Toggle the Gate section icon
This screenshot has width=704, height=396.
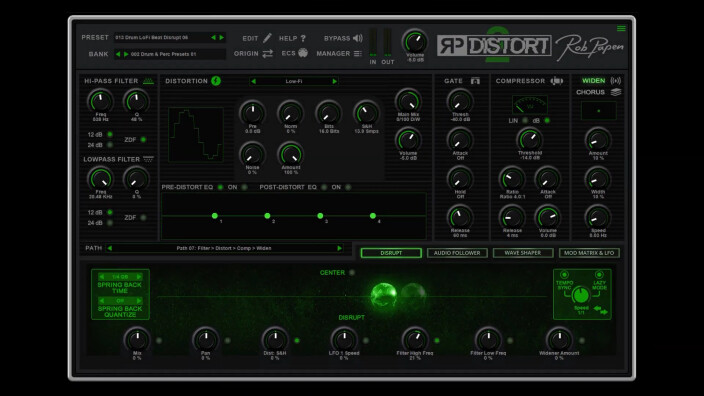[x=475, y=81]
